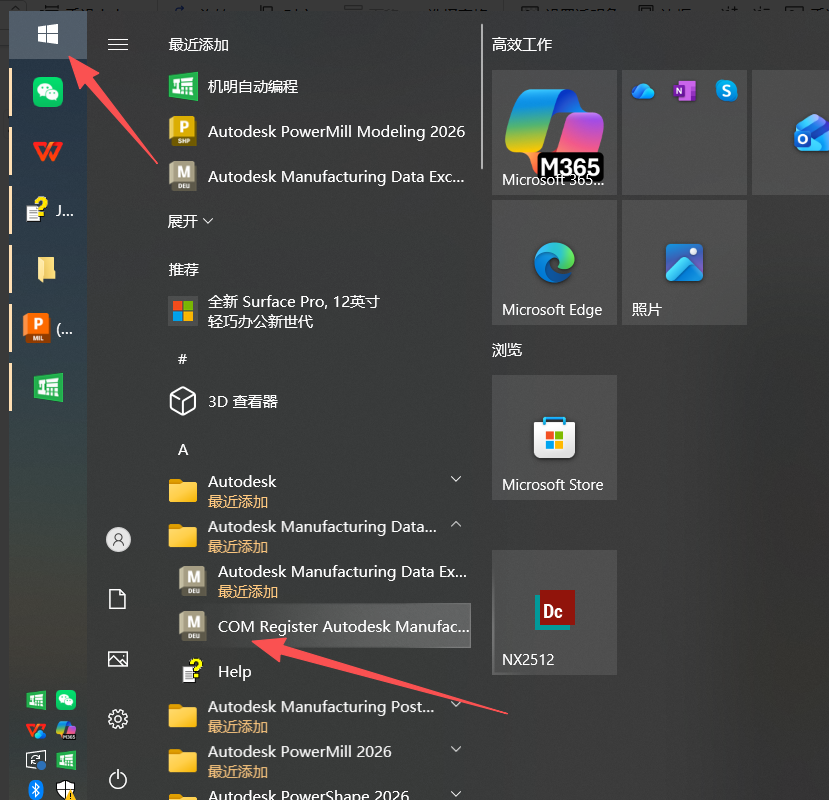This screenshot has height=800, width=829.
Task: Open File Explorer folder icon on taskbar
Action: click(47, 269)
